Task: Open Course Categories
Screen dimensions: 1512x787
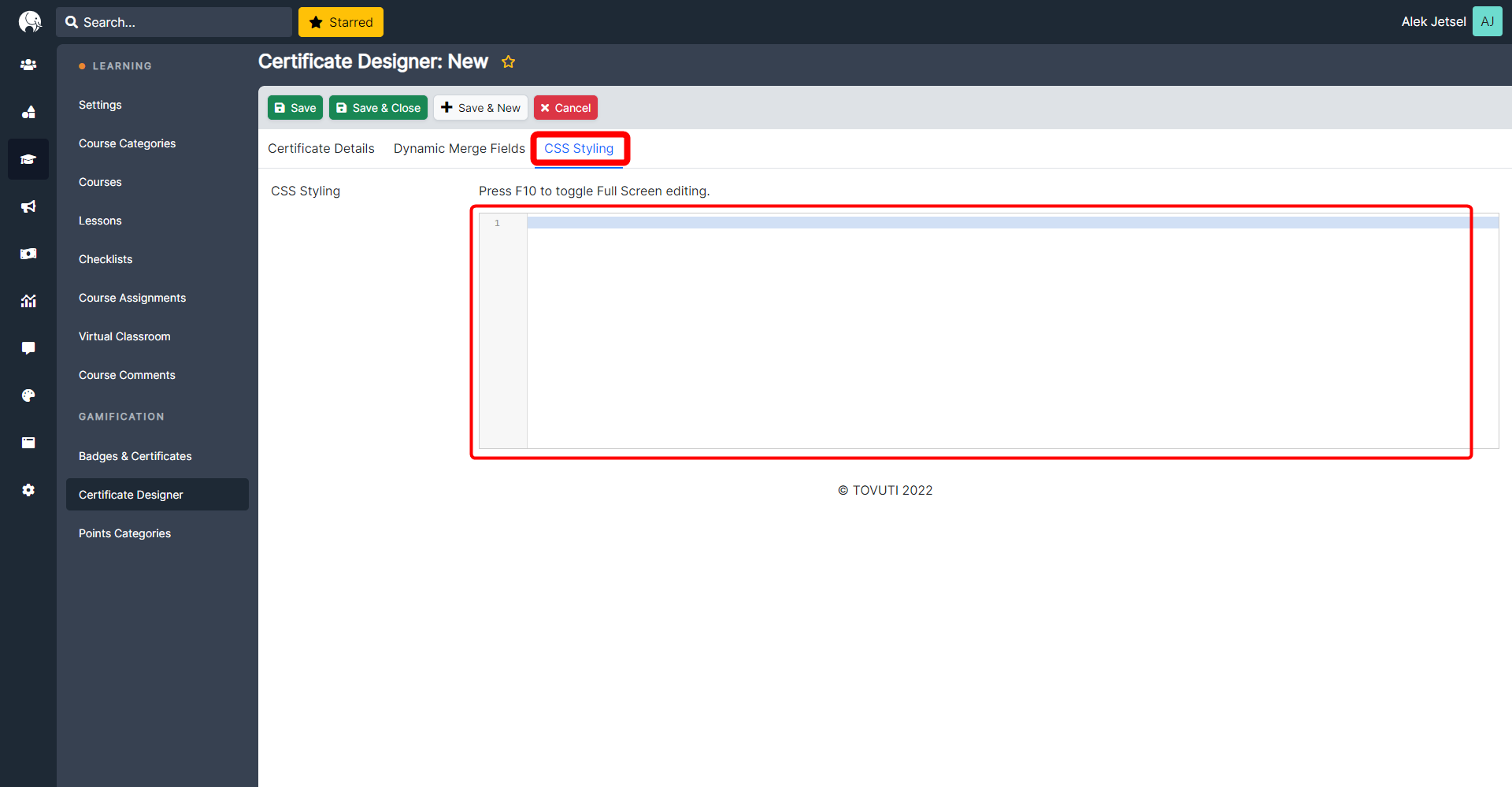Action: pos(127,143)
